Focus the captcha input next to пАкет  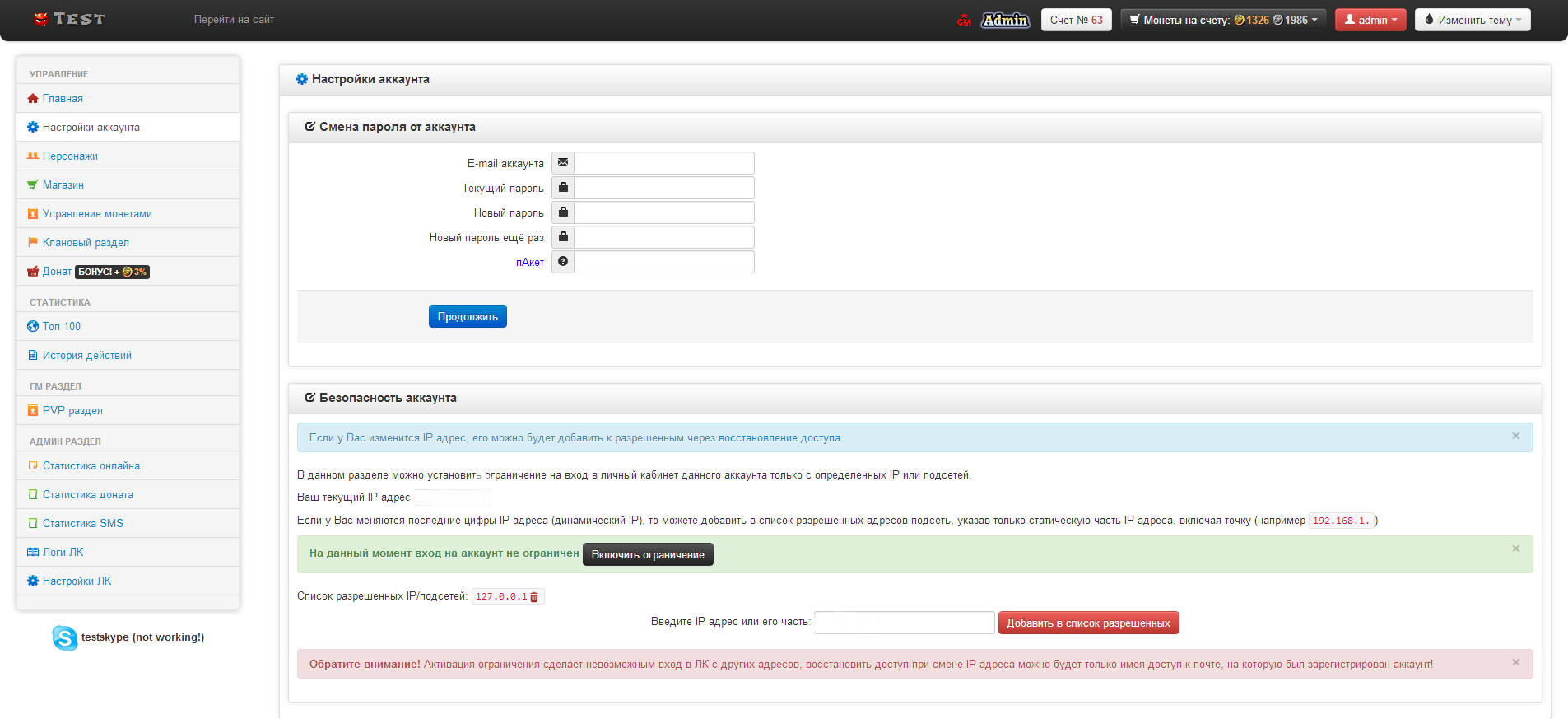pos(663,262)
